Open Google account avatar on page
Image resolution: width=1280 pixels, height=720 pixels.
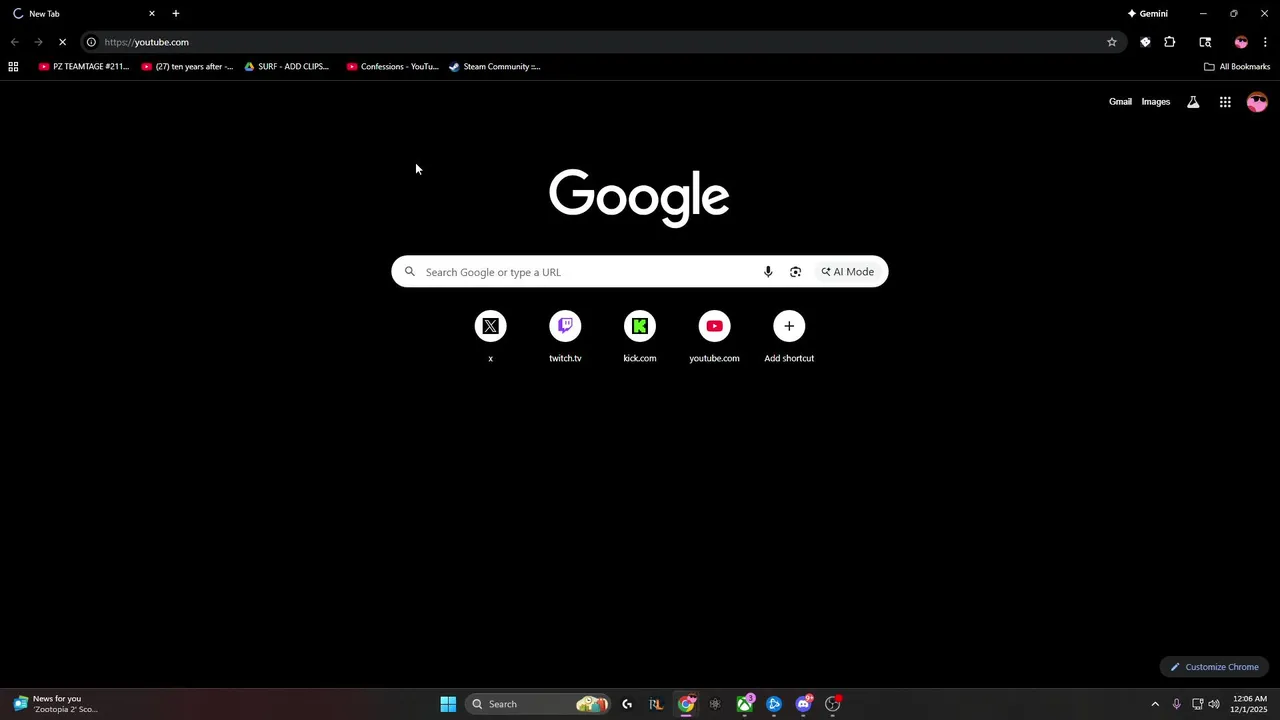click(1257, 102)
